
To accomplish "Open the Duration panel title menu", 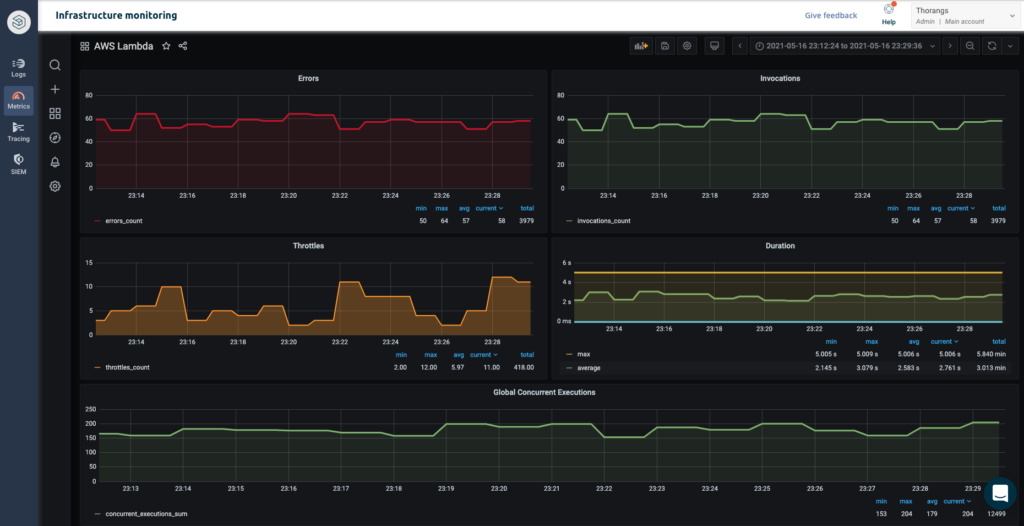I will coord(780,246).
